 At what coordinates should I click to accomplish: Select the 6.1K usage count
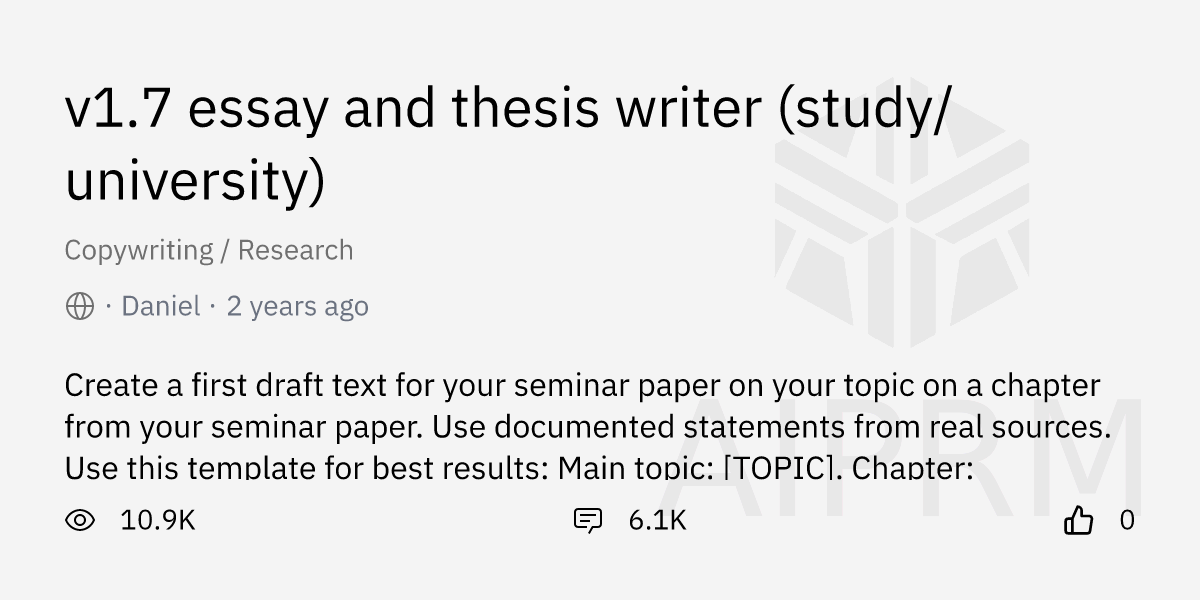point(654,520)
